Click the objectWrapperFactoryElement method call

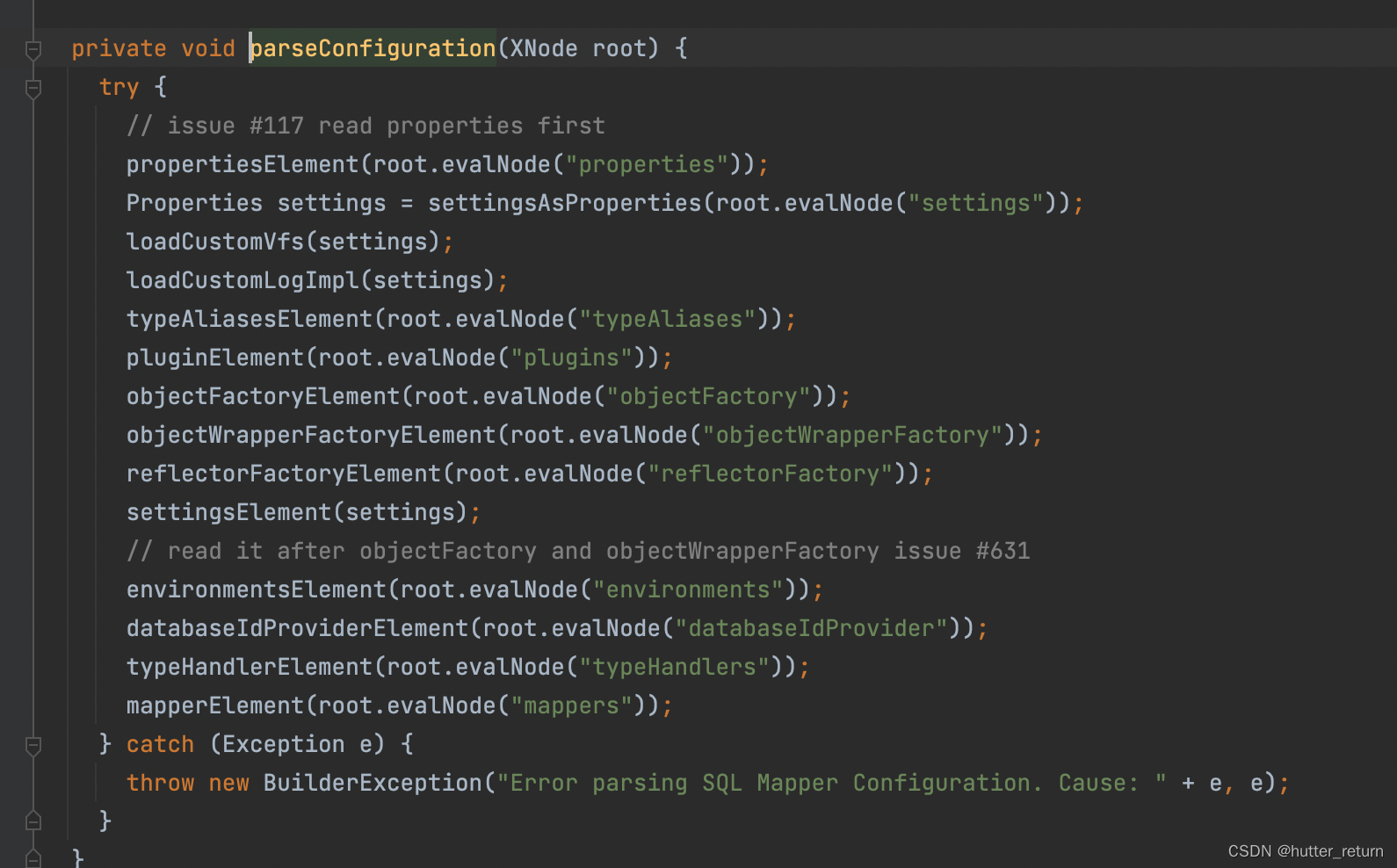point(311,435)
